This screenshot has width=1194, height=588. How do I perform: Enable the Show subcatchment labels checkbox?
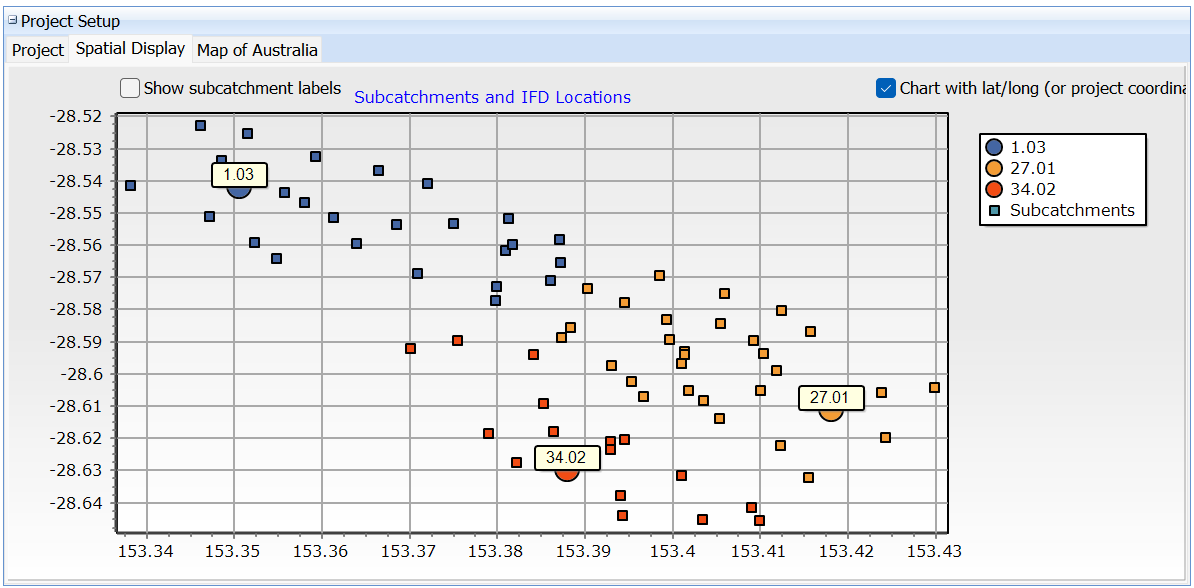click(x=130, y=88)
